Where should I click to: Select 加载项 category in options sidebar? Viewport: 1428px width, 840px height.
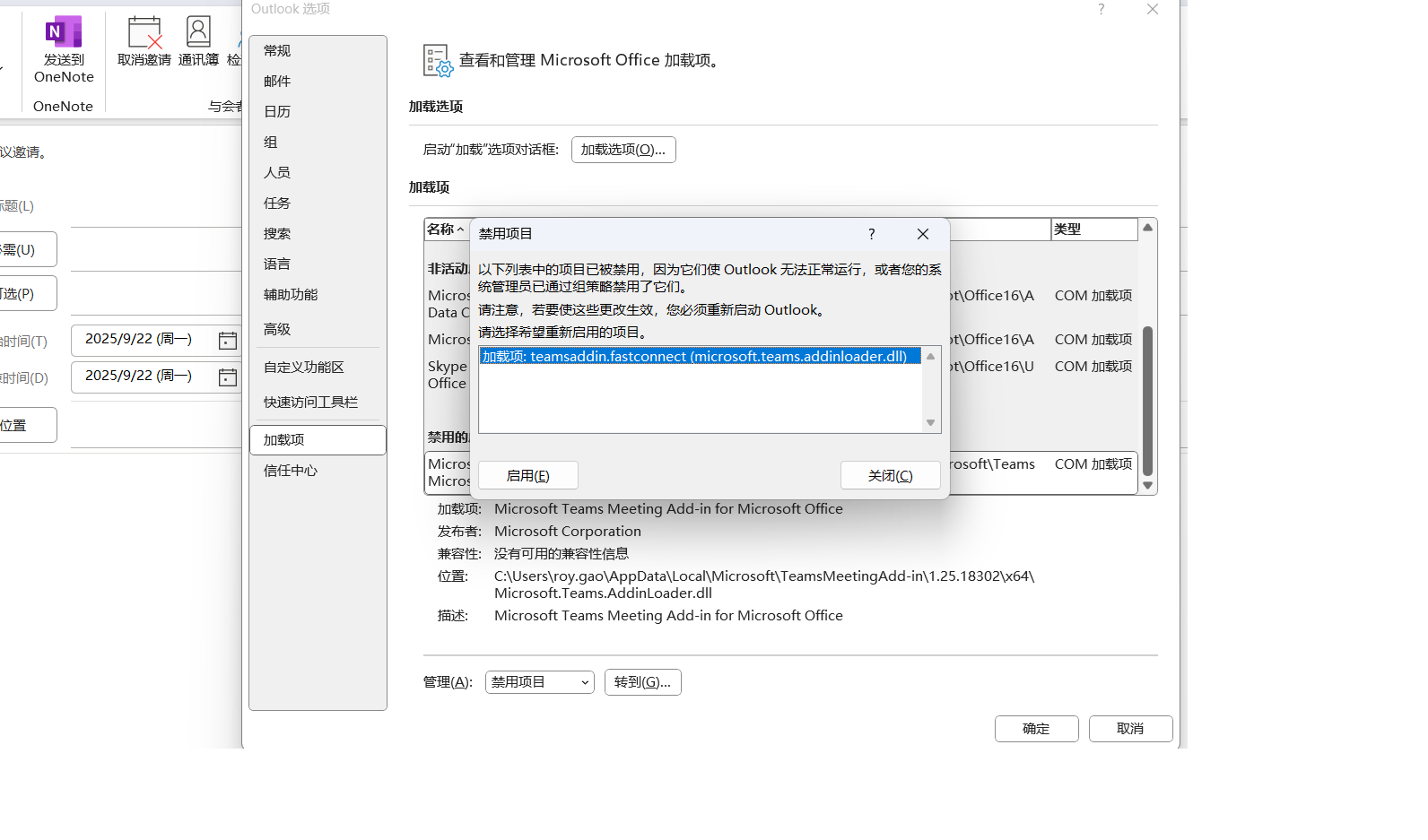pyautogui.click(x=318, y=440)
